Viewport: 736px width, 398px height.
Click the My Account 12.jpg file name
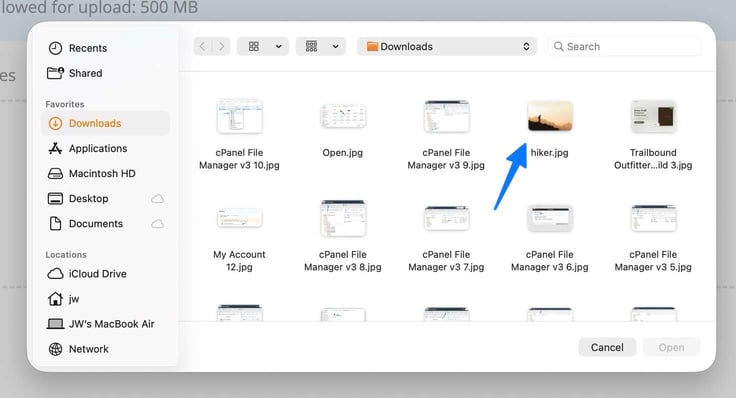pos(239,260)
